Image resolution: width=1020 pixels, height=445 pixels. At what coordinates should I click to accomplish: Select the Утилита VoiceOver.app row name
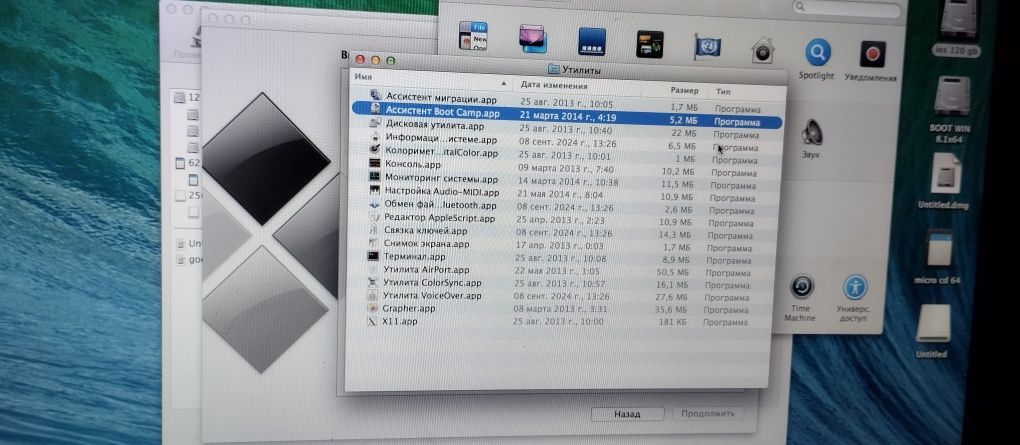[432, 295]
